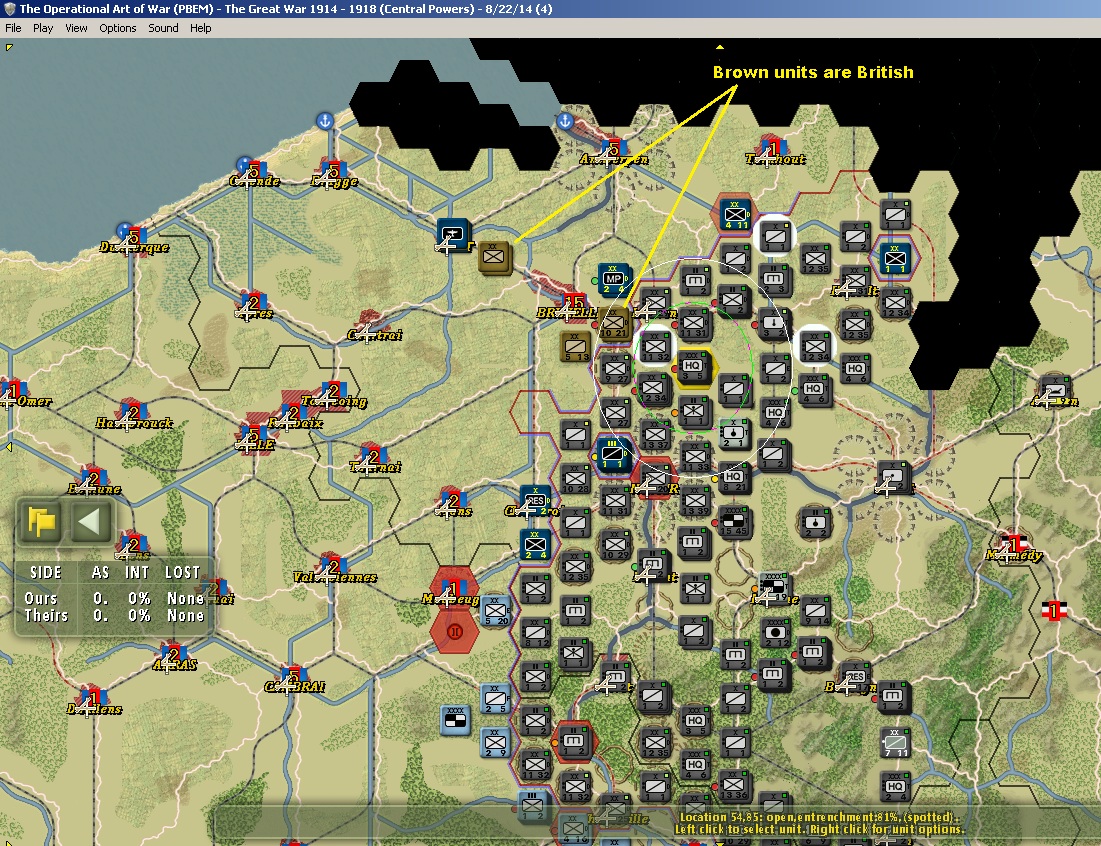Select the blue regiment cavalry unit 1-1
This screenshot has height=846, width=1101.
(613, 456)
